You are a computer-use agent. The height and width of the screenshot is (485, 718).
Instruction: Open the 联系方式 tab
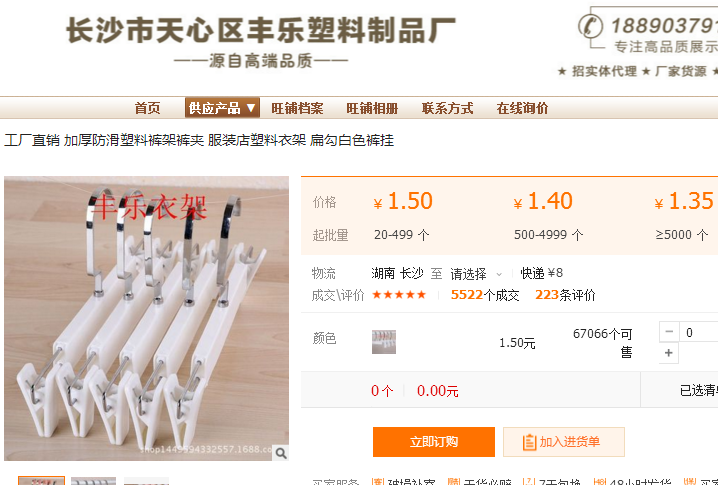(447, 108)
